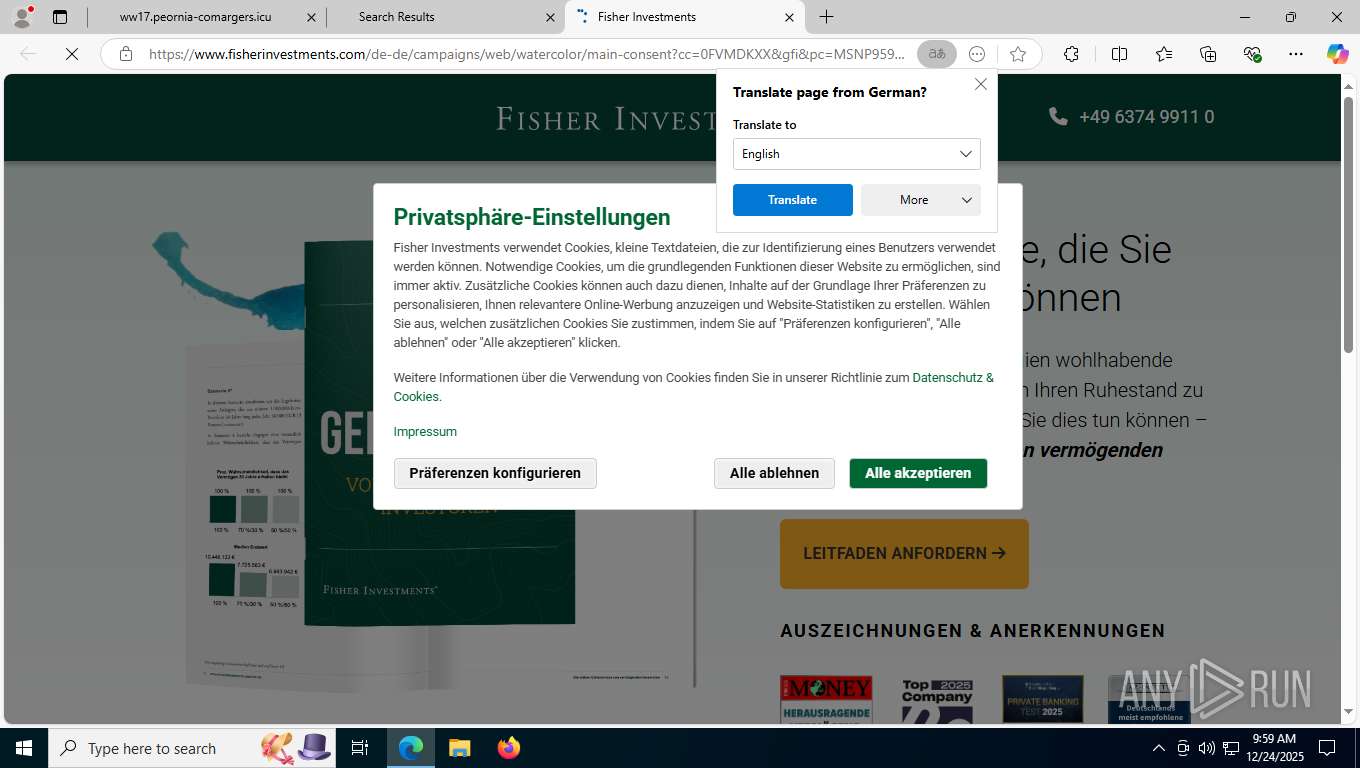Open Firefox from taskbar

point(509,748)
